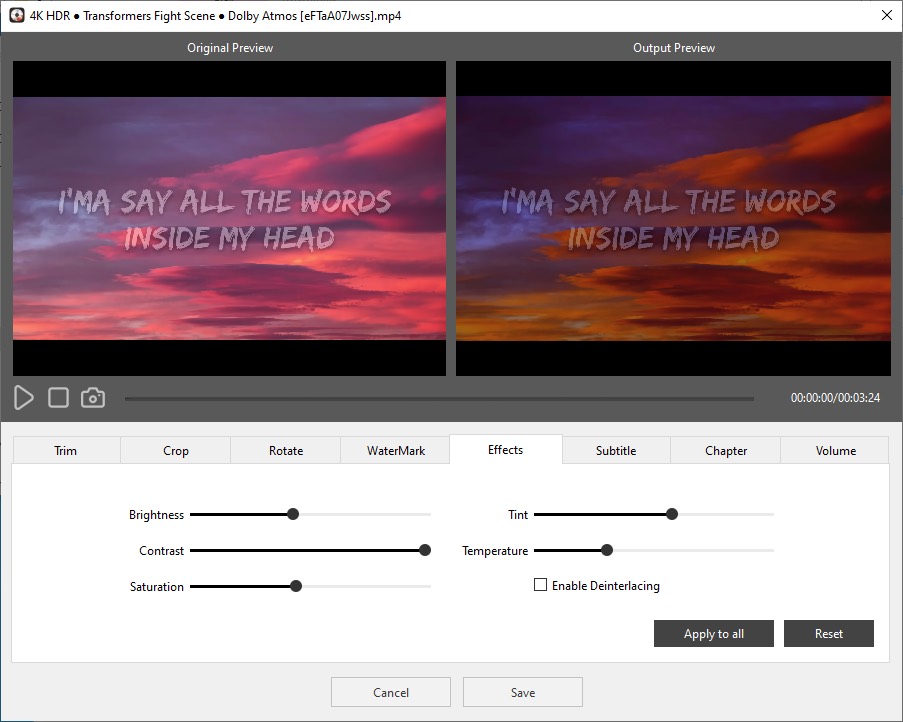Click the Original Preview label

[x=230, y=48]
